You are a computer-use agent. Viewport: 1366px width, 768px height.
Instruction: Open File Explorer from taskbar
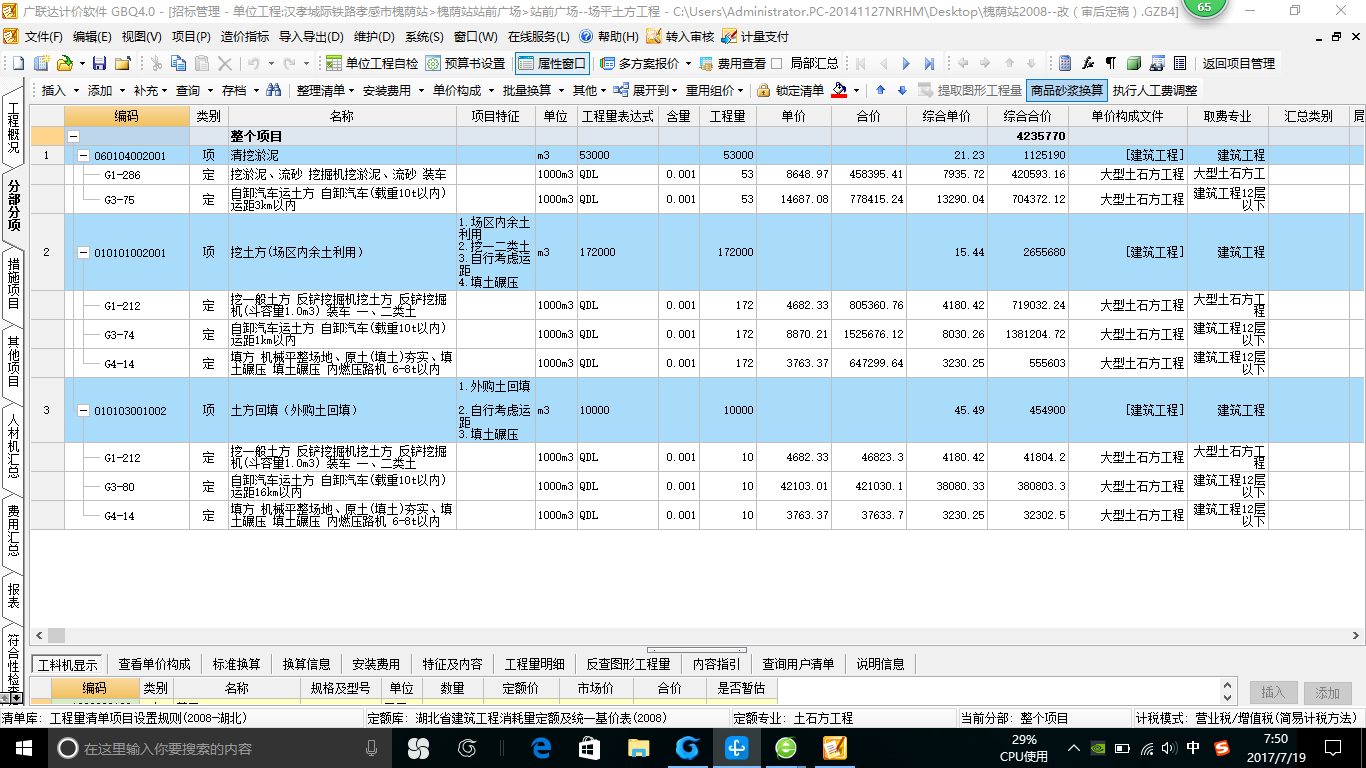pos(638,748)
